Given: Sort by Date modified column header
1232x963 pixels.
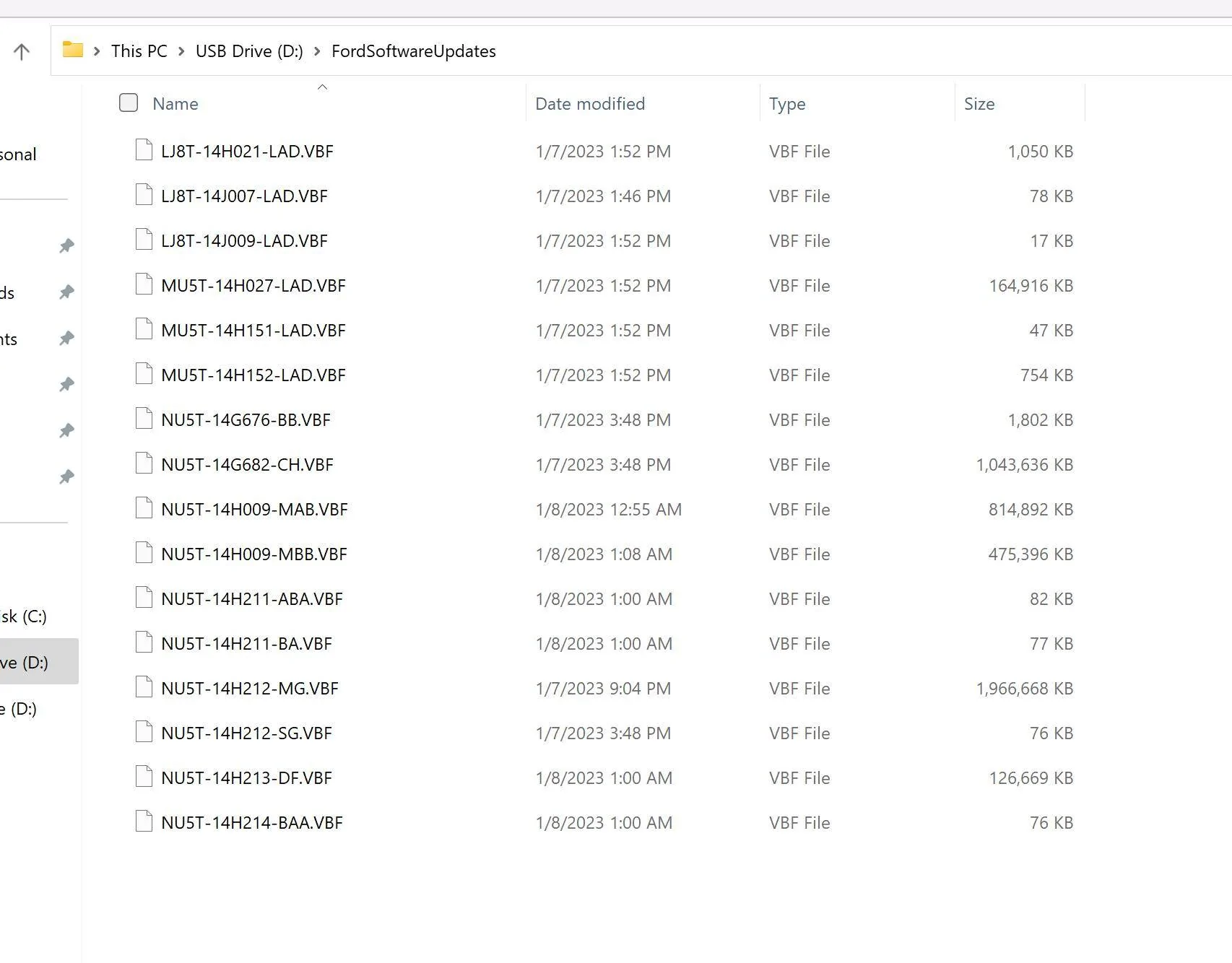Looking at the screenshot, I should coord(590,103).
